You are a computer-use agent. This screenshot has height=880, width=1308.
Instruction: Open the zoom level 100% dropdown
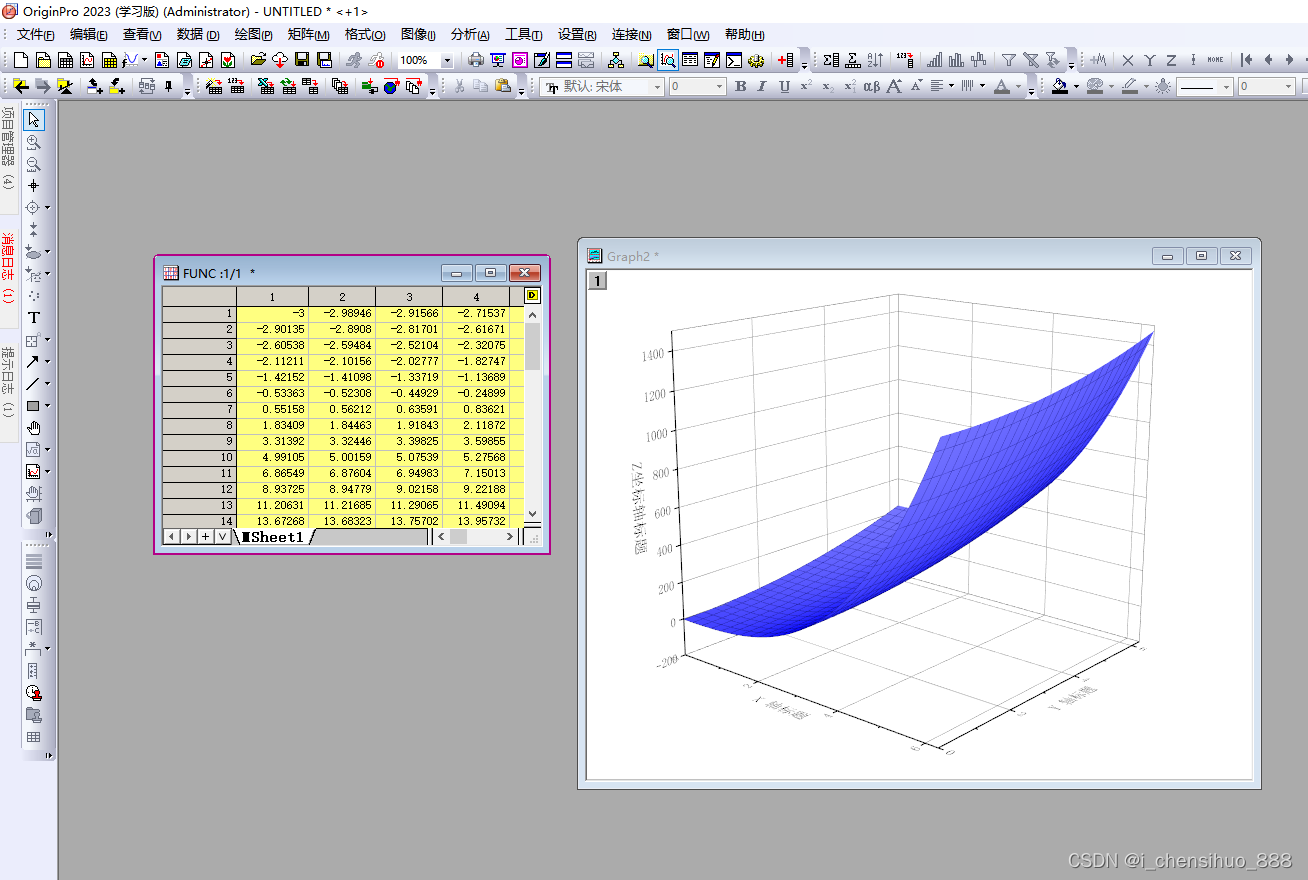click(x=446, y=61)
